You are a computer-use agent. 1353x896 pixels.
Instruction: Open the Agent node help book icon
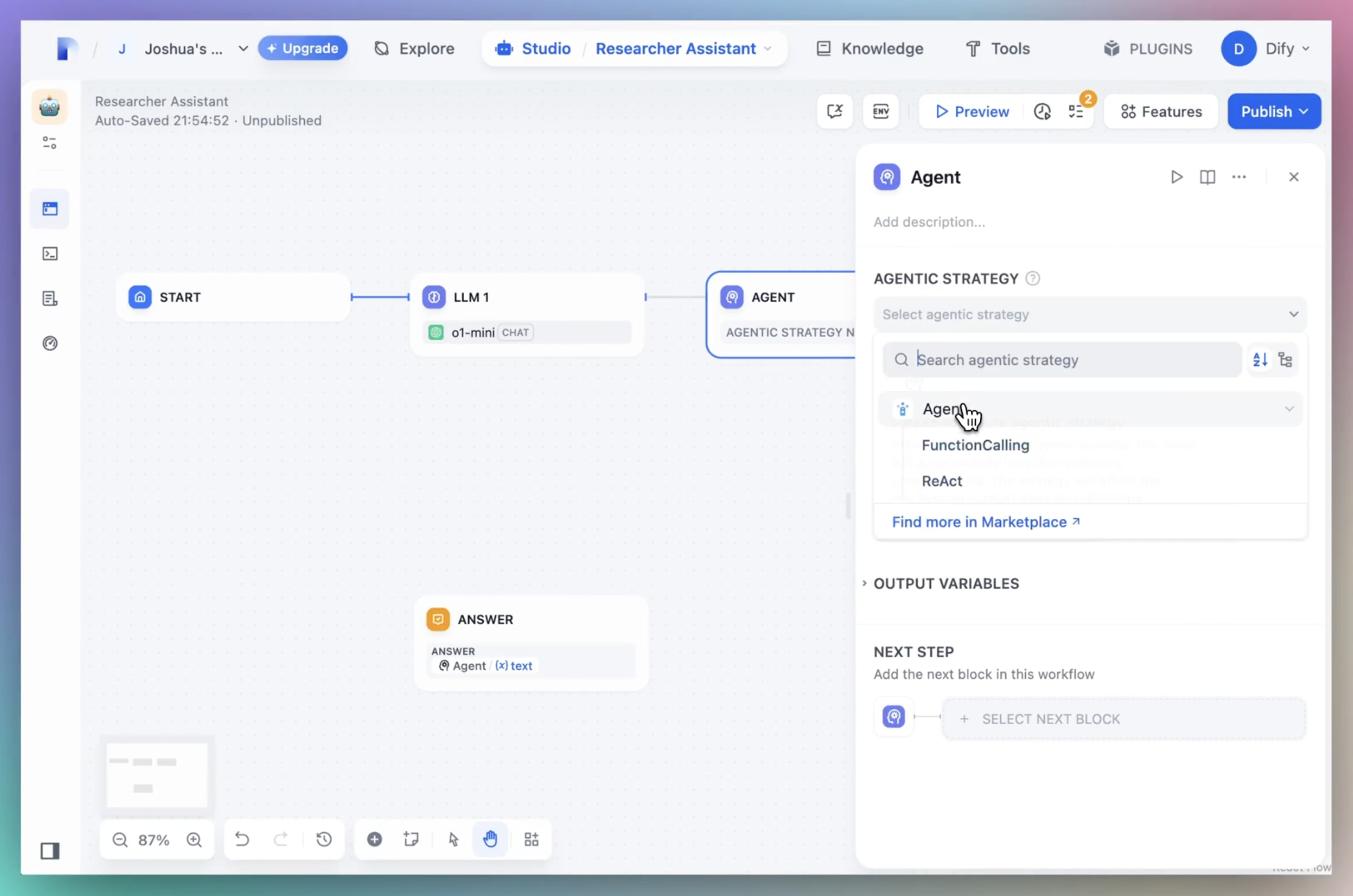pyautogui.click(x=1207, y=177)
